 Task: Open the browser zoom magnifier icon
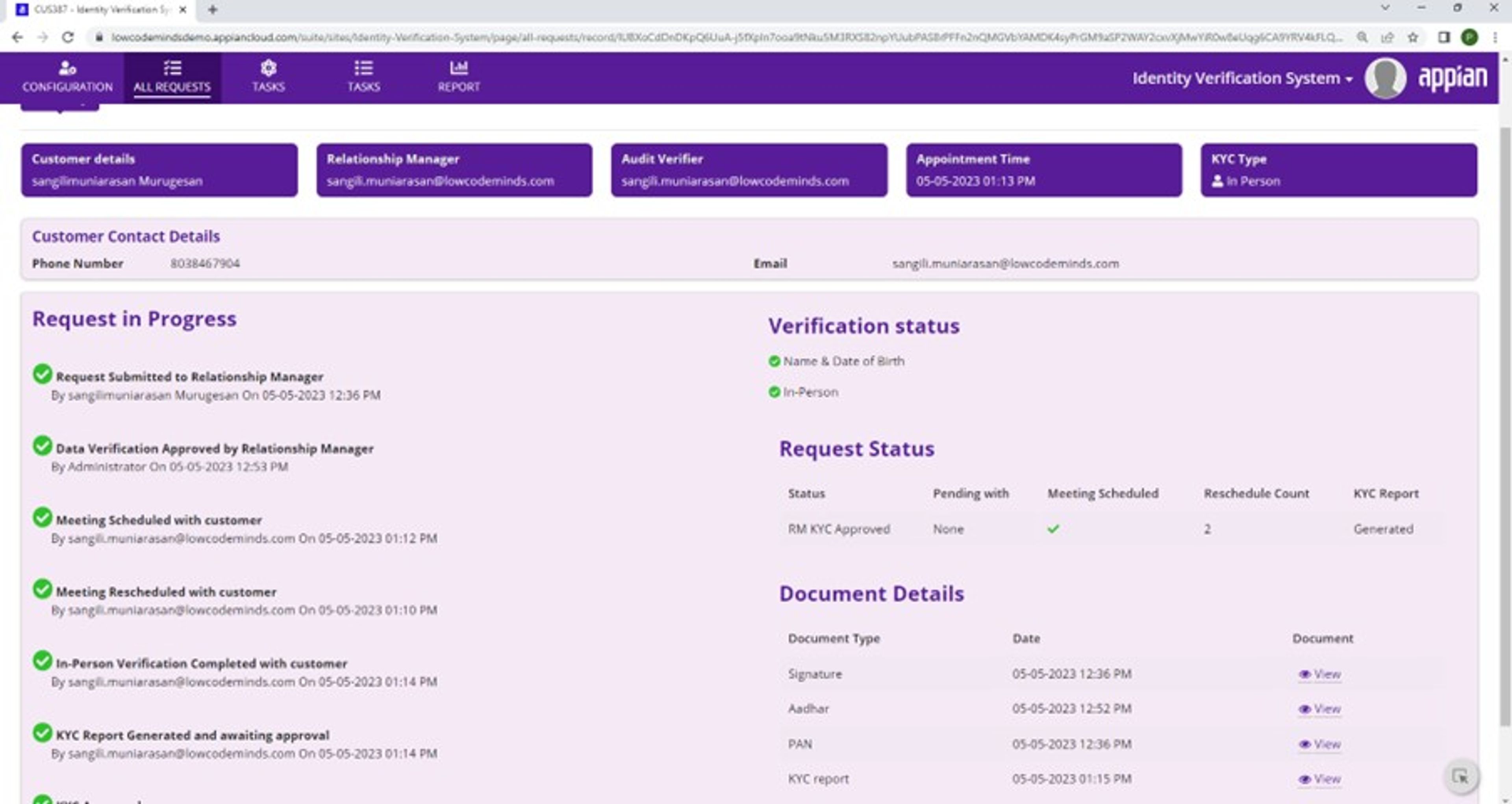[1362, 37]
